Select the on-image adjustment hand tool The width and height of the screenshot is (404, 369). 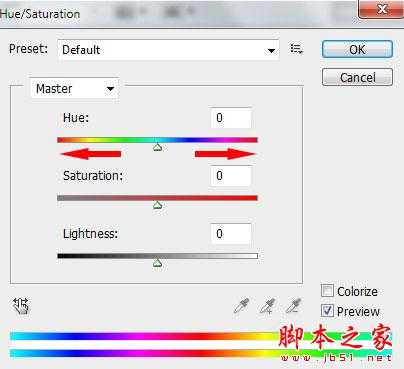click(x=21, y=305)
